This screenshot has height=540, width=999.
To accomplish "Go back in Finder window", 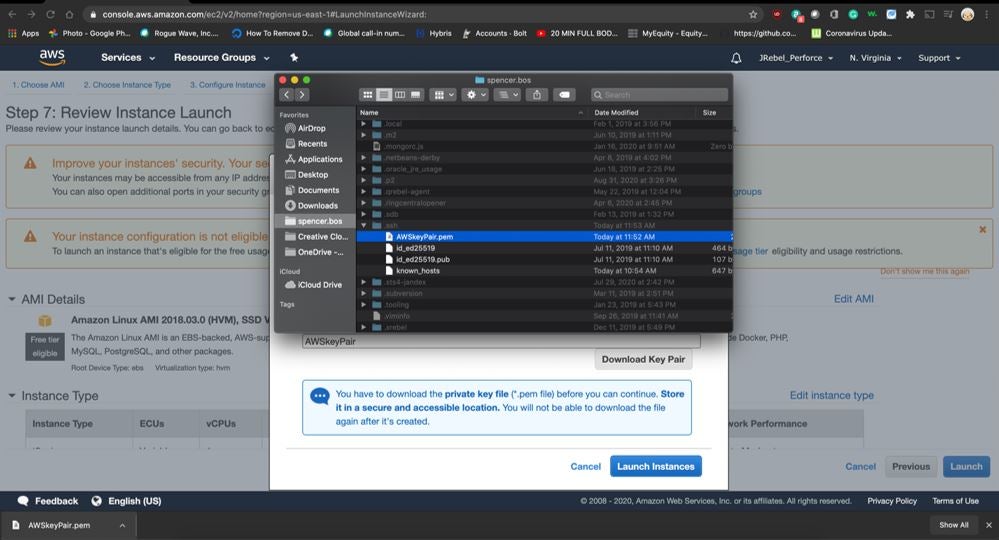I will (x=287, y=95).
